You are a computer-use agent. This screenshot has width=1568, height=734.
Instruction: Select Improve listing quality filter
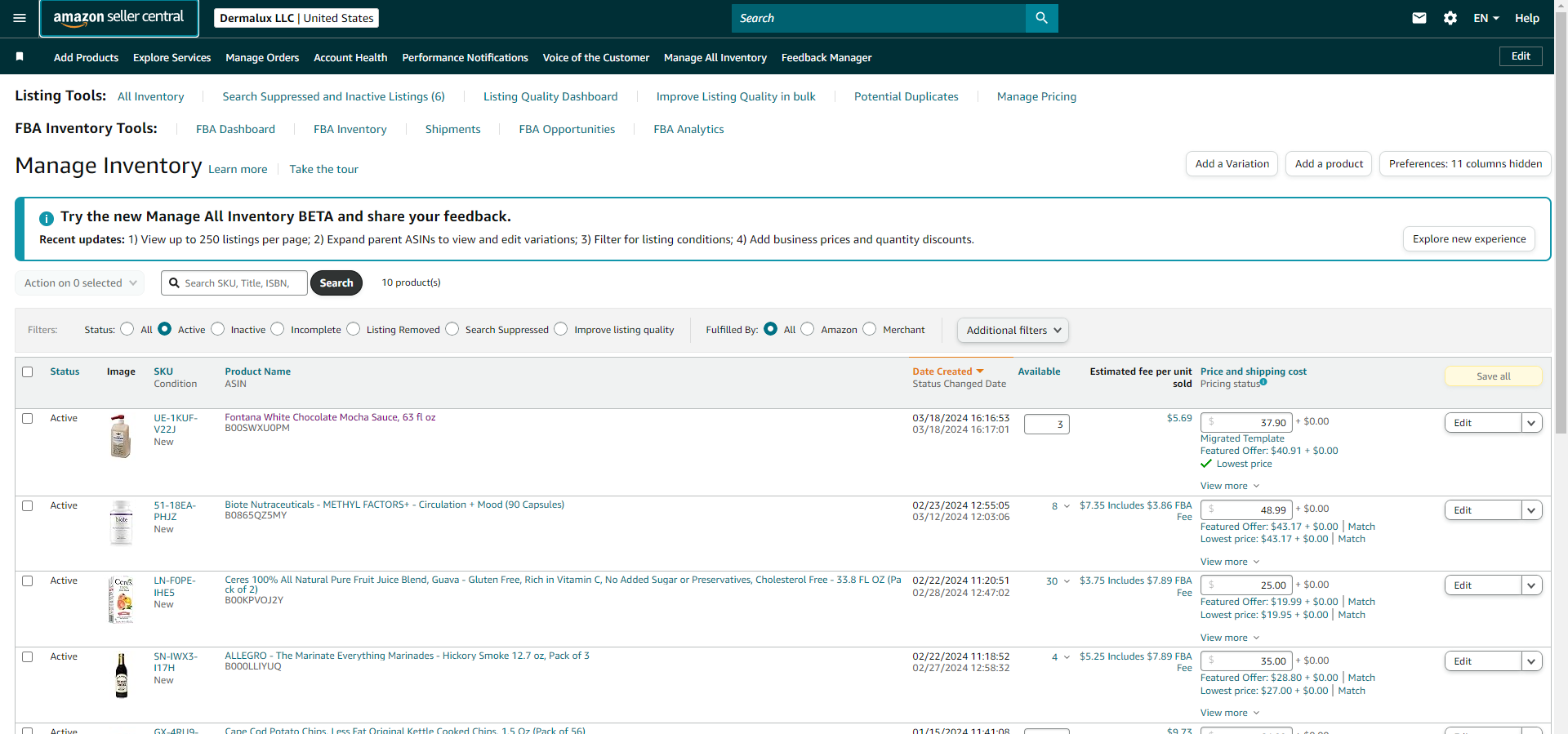[x=561, y=329]
